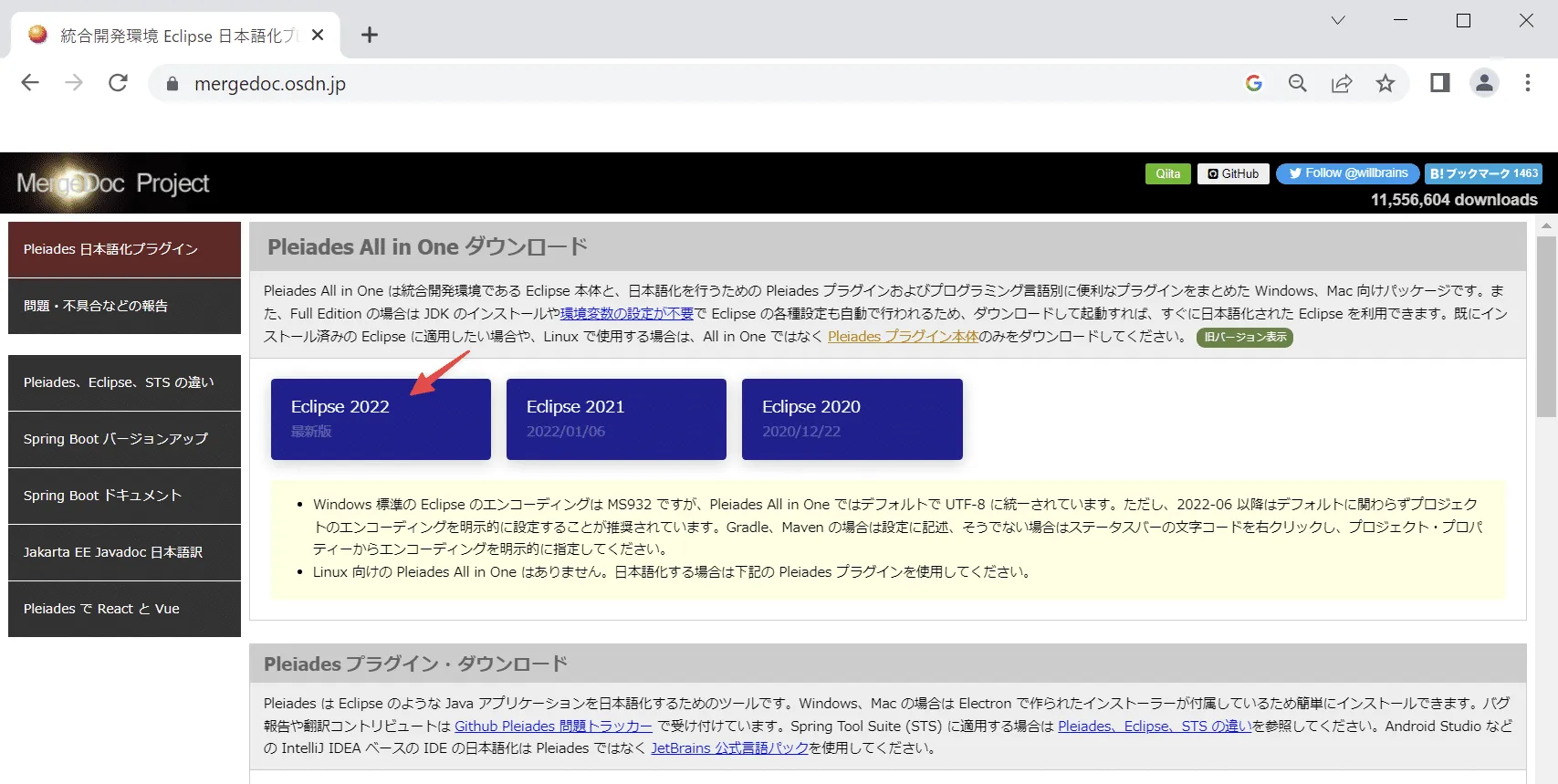1558x784 pixels.
Task: Open Pleiades で React と Vue sidebar item
Action: tap(124, 609)
